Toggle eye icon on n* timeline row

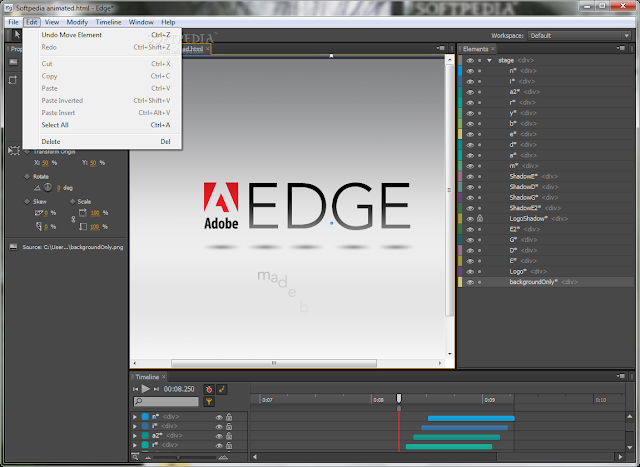[x=219, y=417]
